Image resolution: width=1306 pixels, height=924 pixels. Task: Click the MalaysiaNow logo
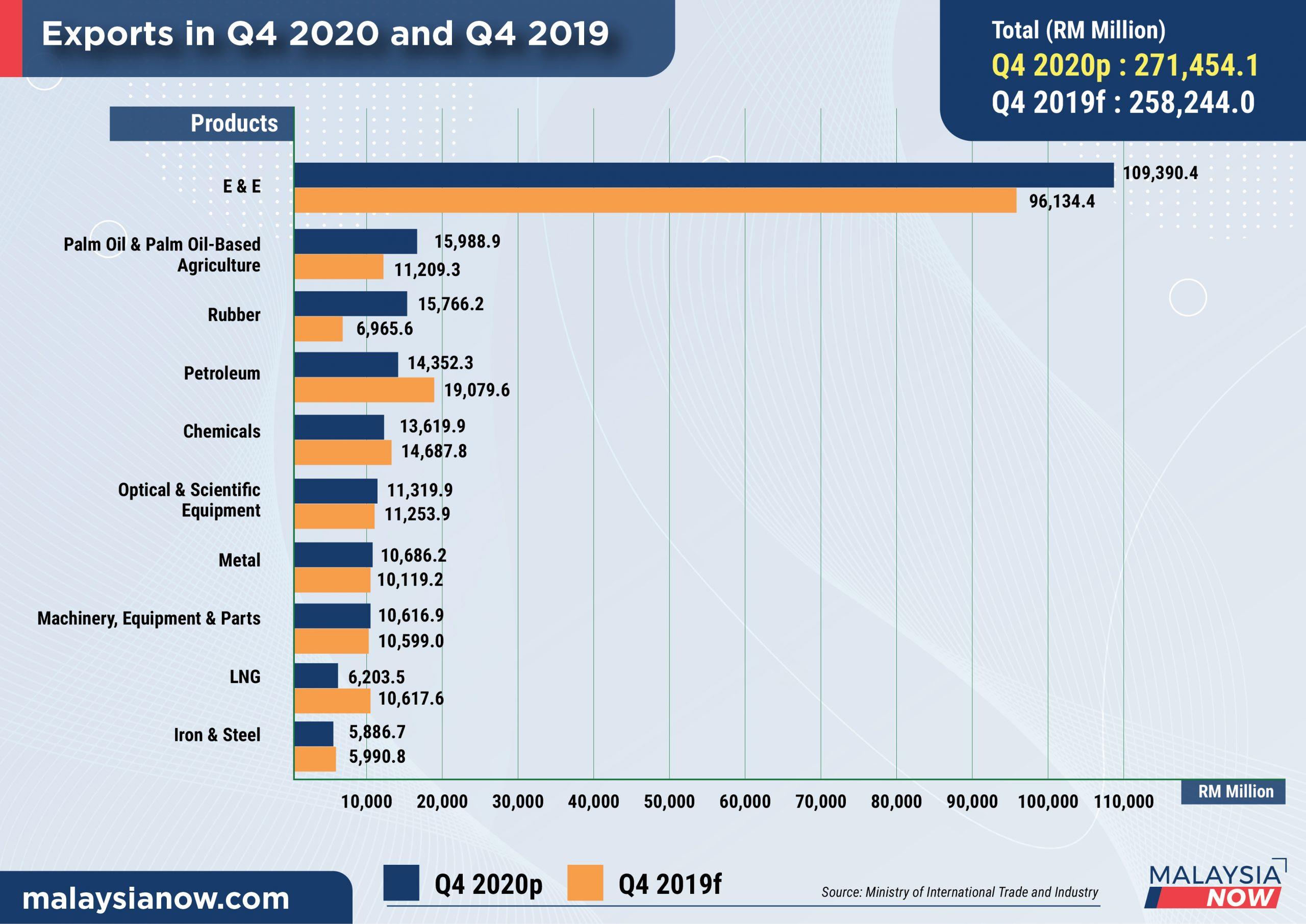point(1217,885)
